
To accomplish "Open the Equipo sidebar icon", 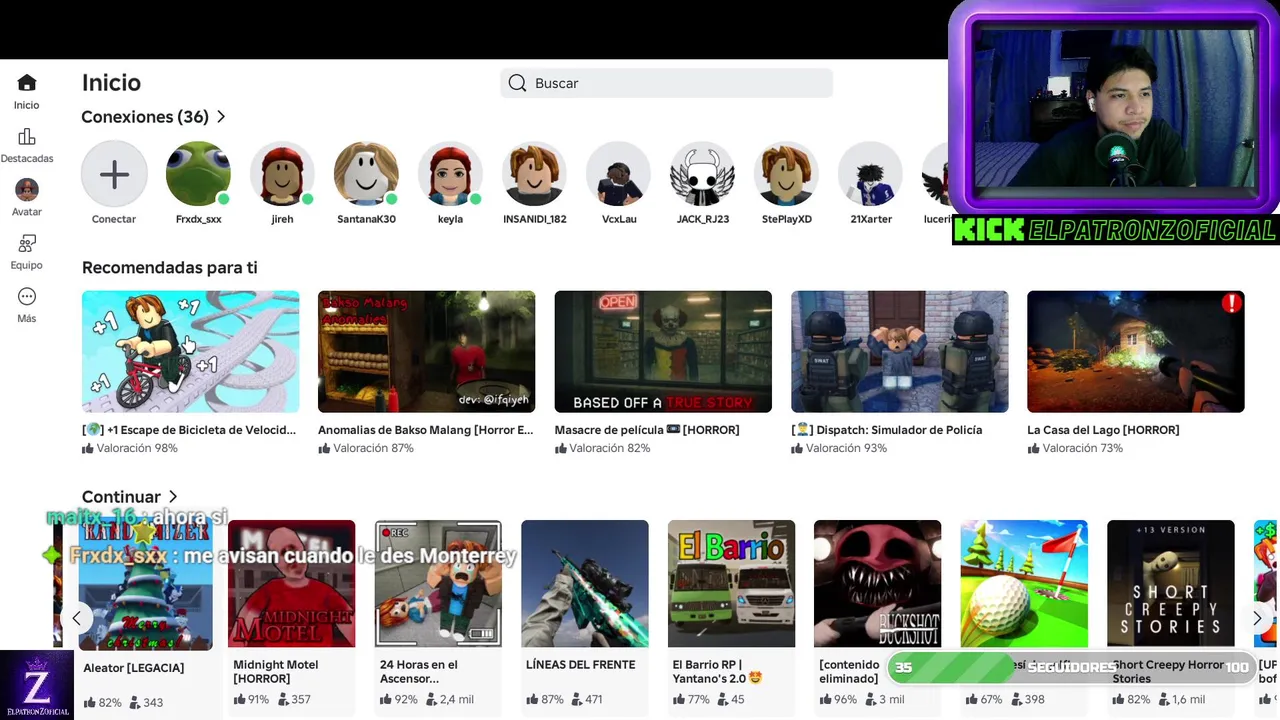I will (x=27, y=243).
